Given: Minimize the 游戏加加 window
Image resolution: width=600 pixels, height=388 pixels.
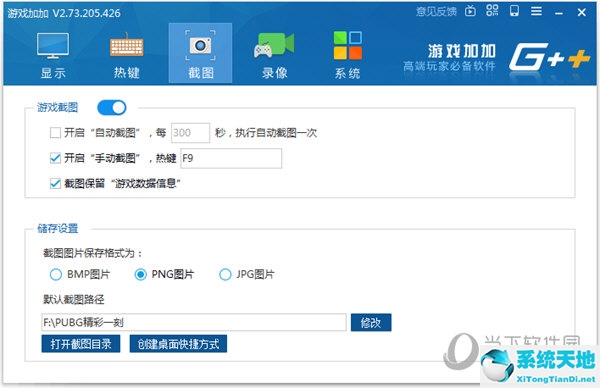Looking at the screenshot, I should [x=559, y=13].
